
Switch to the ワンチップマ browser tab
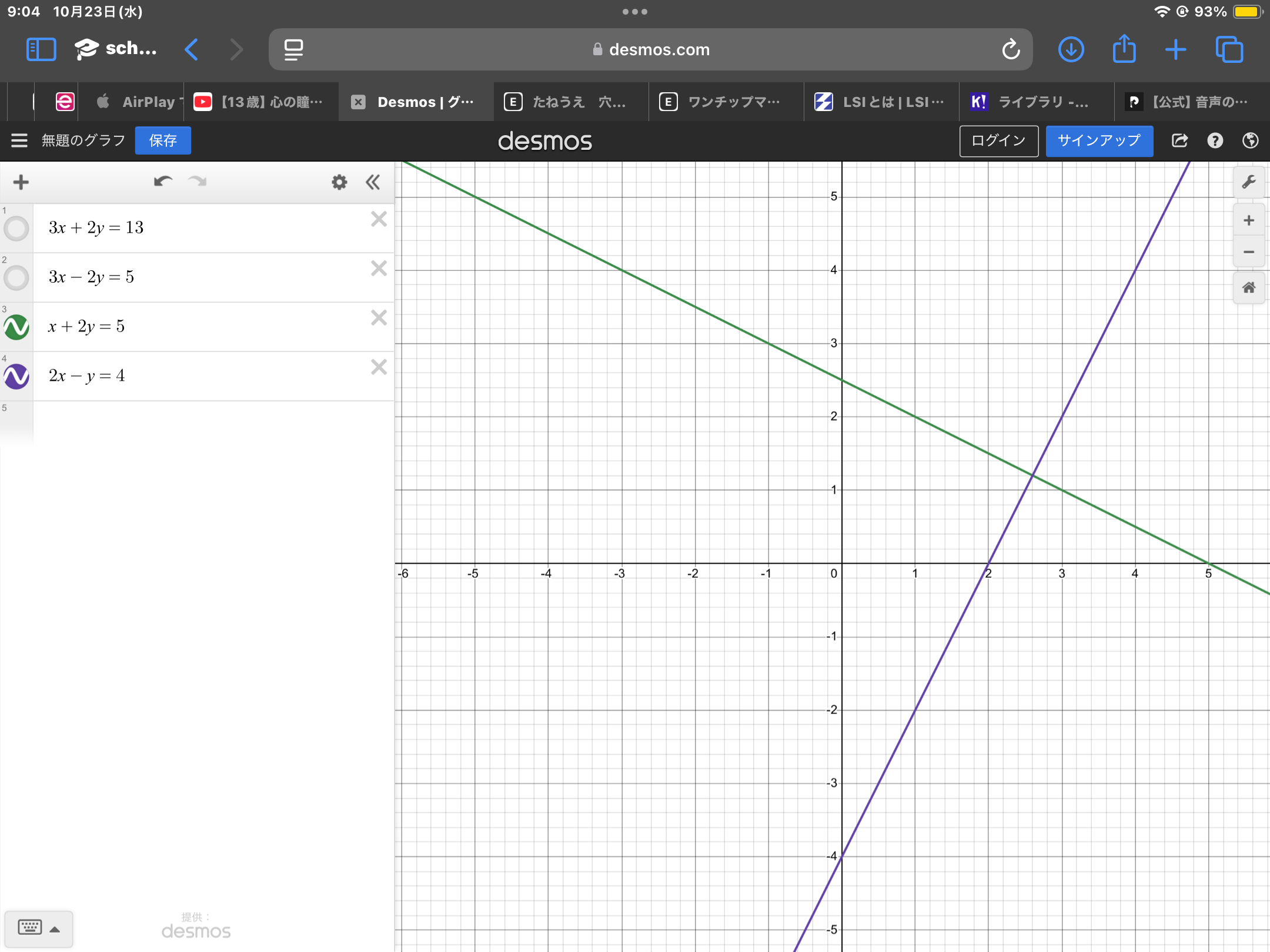(x=726, y=102)
